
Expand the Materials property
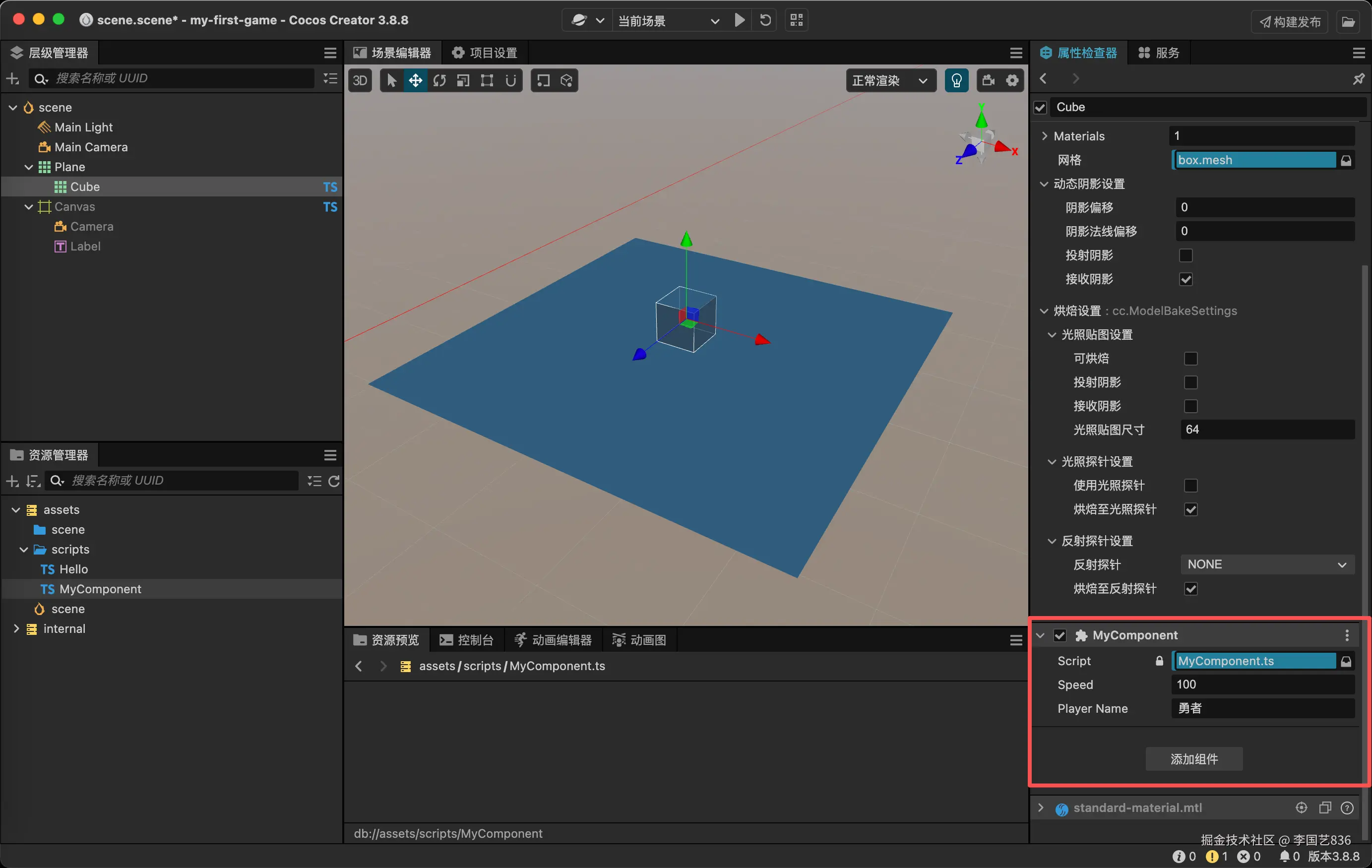1044,136
